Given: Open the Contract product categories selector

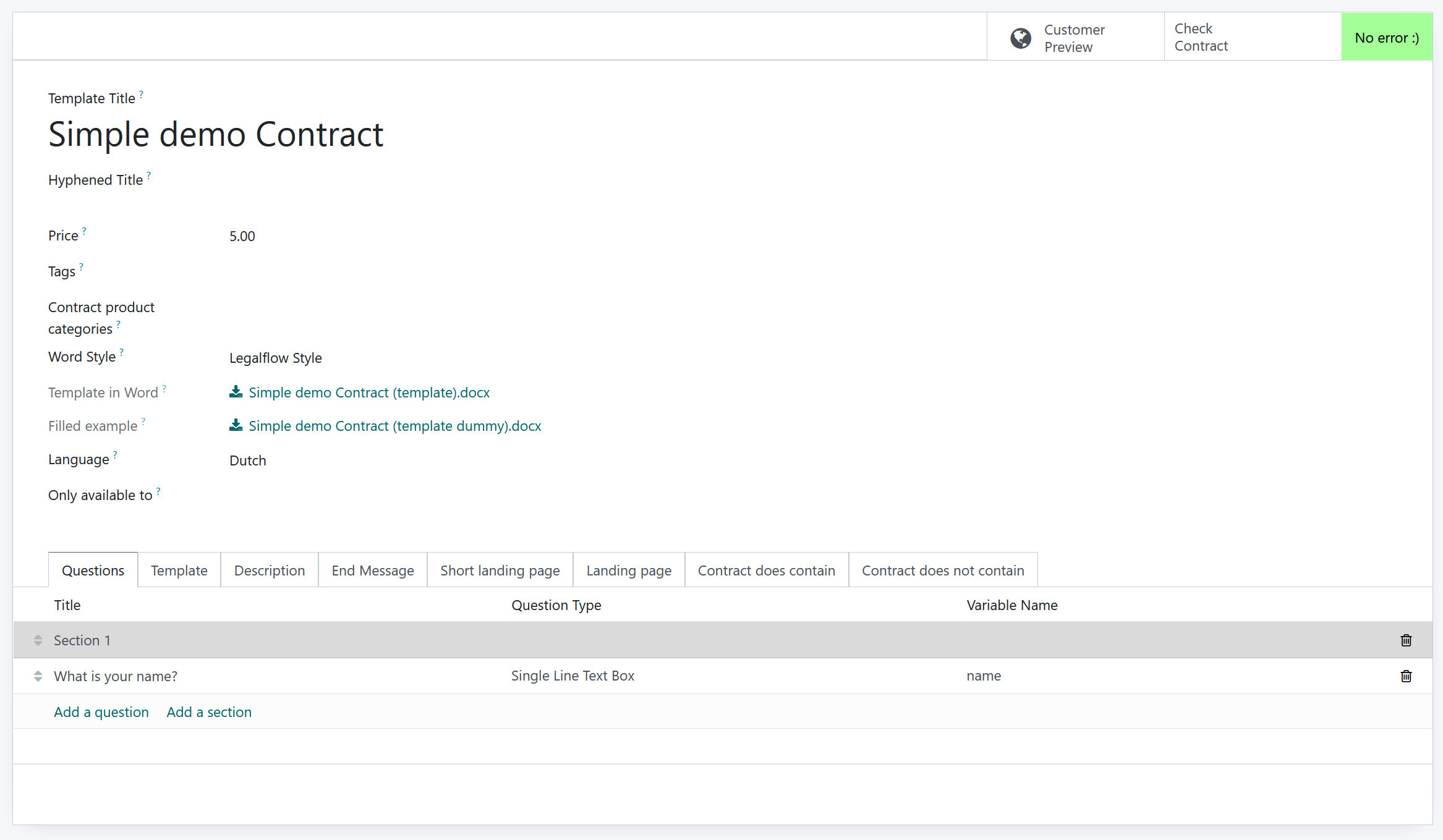Looking at the screenshot, I should pos(278,316).
